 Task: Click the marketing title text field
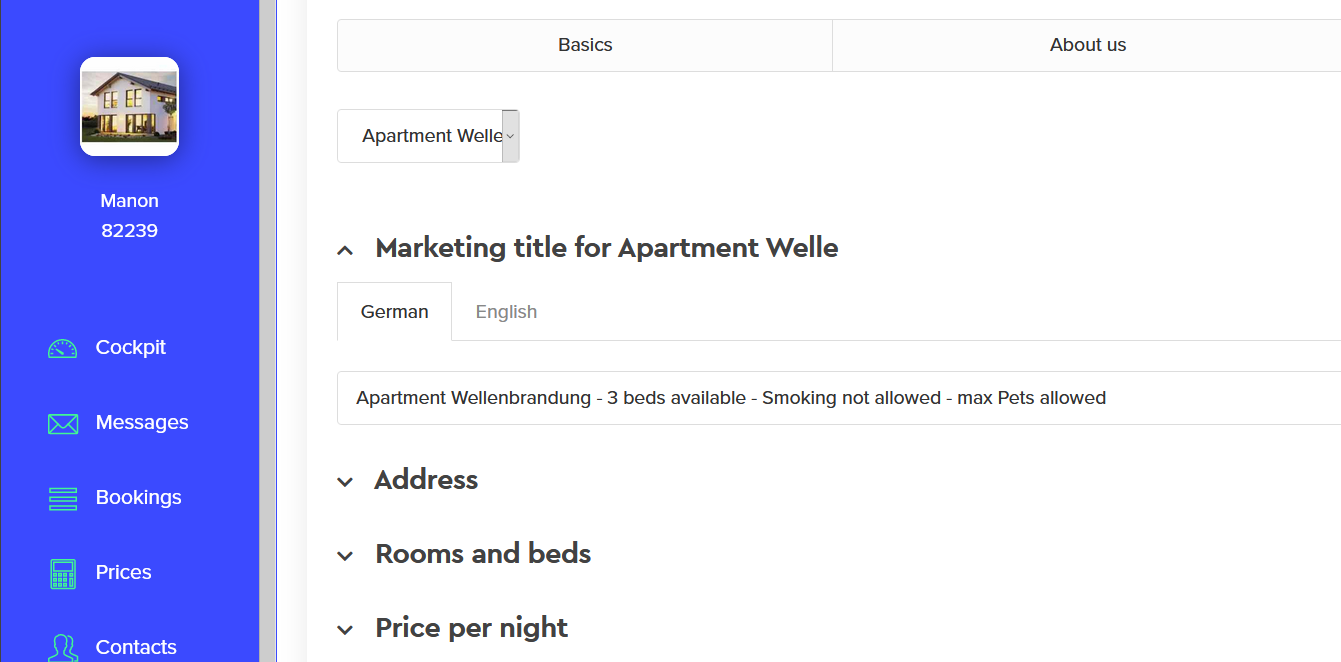[x=839, y=398]
